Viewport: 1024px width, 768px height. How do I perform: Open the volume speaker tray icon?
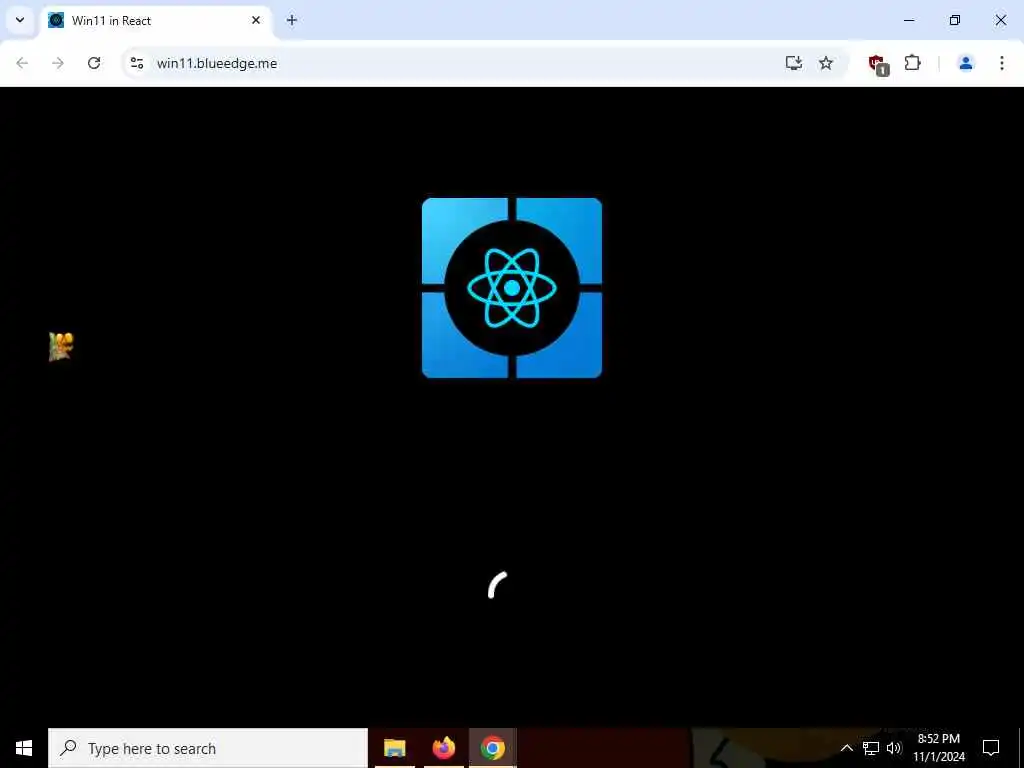(x=894, y=748)
